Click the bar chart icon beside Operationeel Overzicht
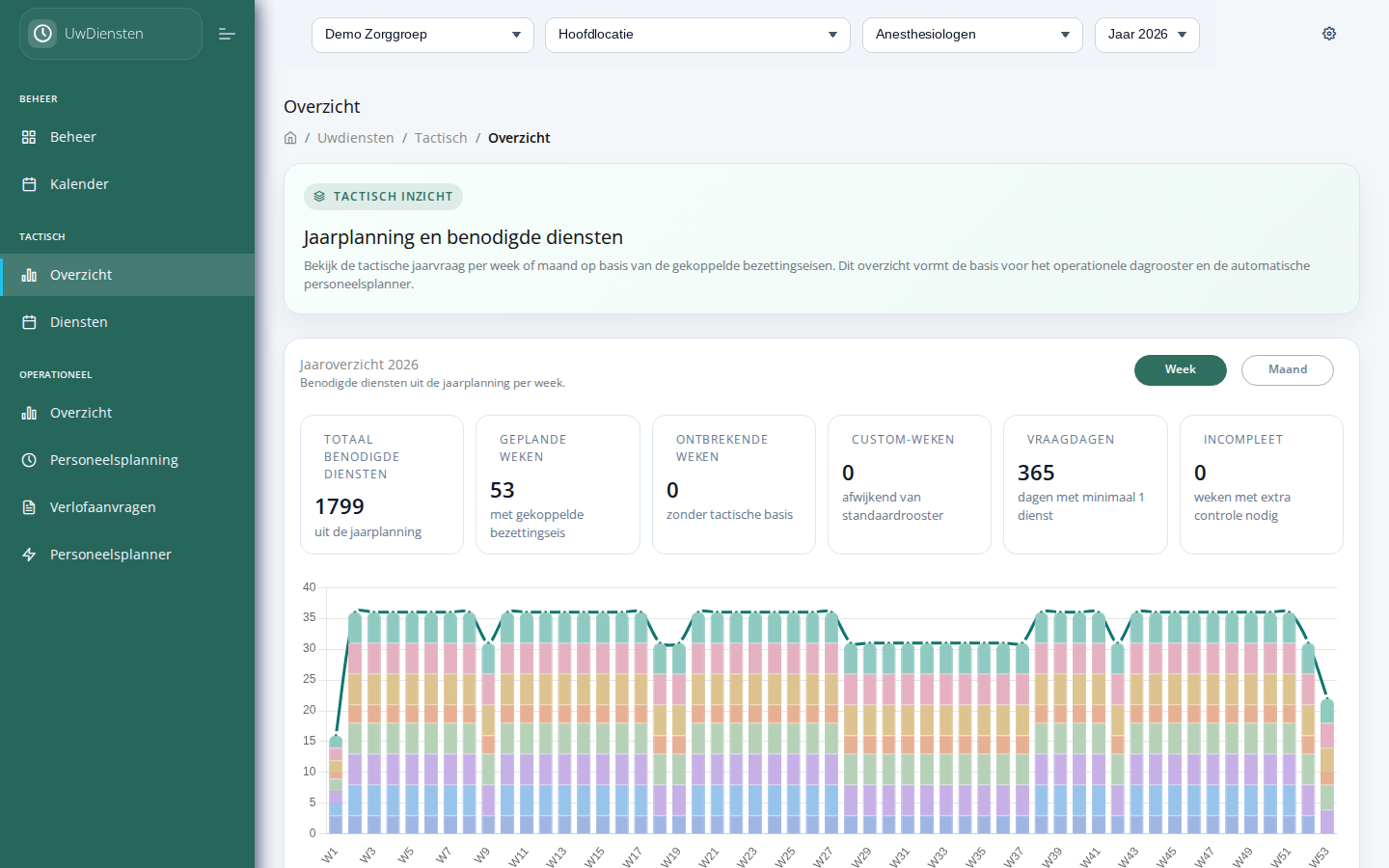Image resolution: width=1389 pixels, height=868 pixels. tap(29, 413)
